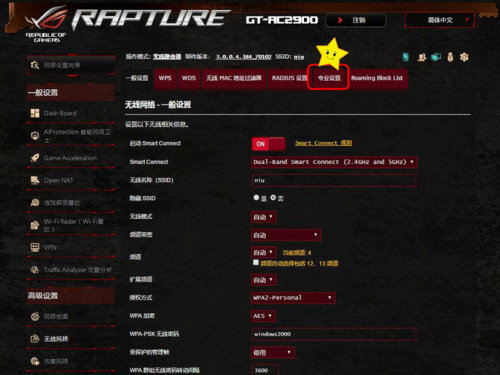
Task: Switch to the Roaming Block List tab
Action: pos(377,78)
